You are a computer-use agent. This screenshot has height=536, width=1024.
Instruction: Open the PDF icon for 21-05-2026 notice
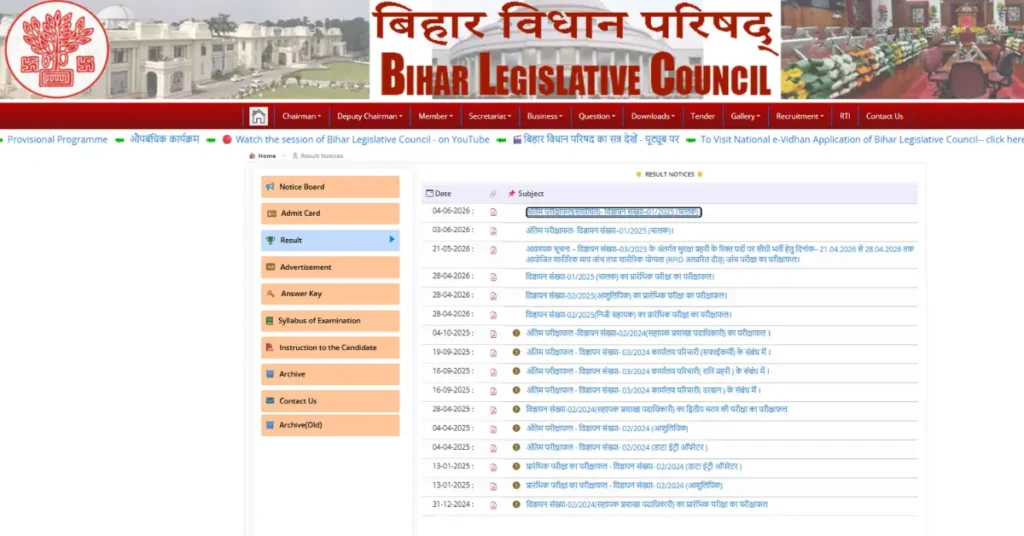pyautogui.click(x=493, y=250)
